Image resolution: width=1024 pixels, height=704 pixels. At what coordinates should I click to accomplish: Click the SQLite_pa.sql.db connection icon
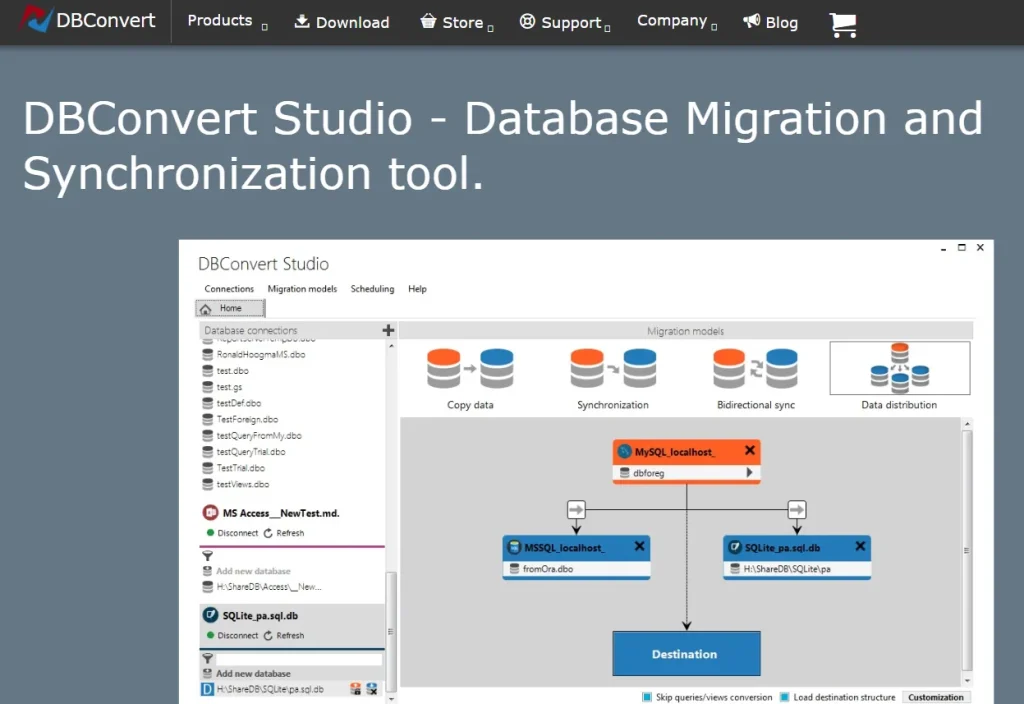click(210, 615)
